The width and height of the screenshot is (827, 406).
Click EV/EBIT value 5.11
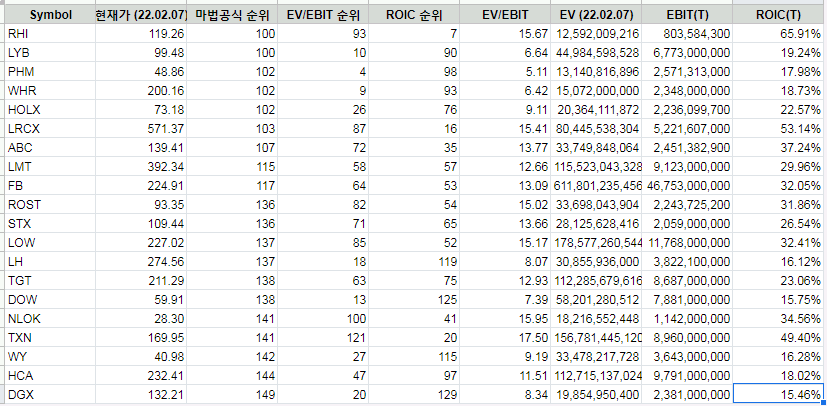click(x=505, y=72)
